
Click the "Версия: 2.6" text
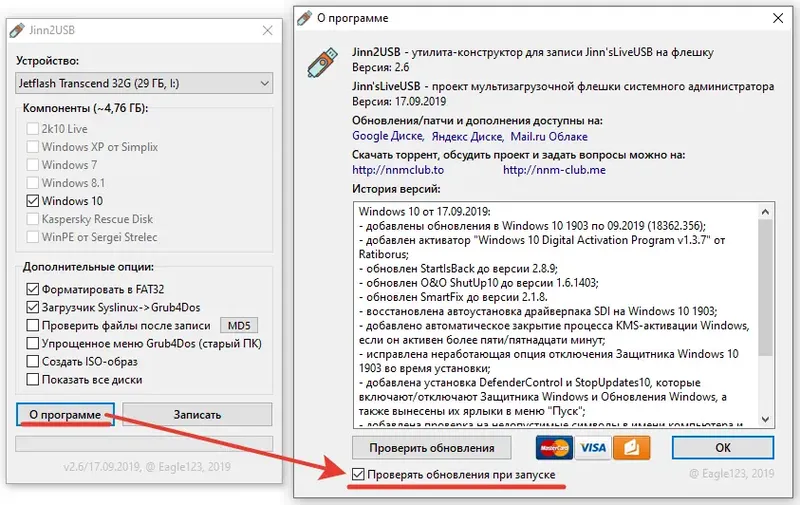click(381, 67)
